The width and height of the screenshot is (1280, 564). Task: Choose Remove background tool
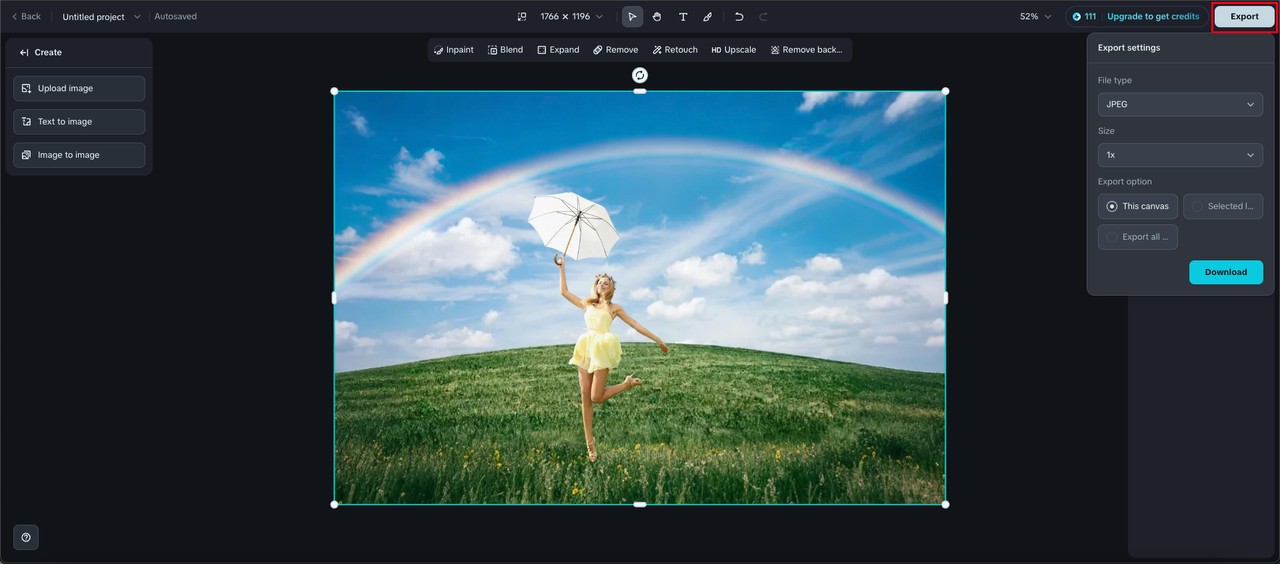pos(806,50)
